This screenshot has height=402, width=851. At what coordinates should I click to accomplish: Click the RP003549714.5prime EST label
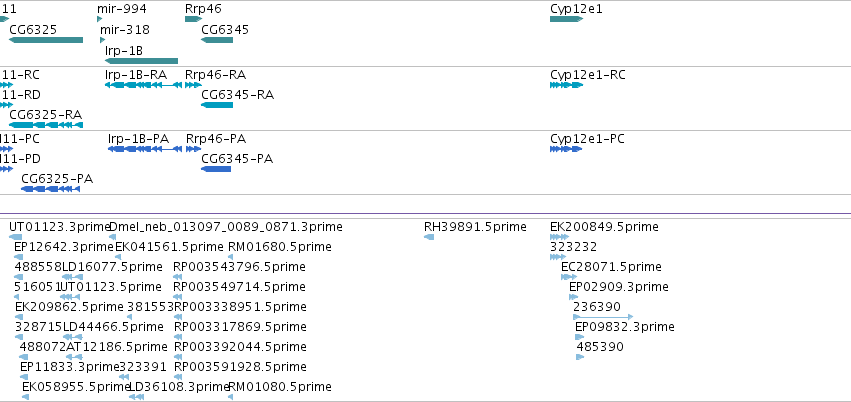(x=239, y=286)
